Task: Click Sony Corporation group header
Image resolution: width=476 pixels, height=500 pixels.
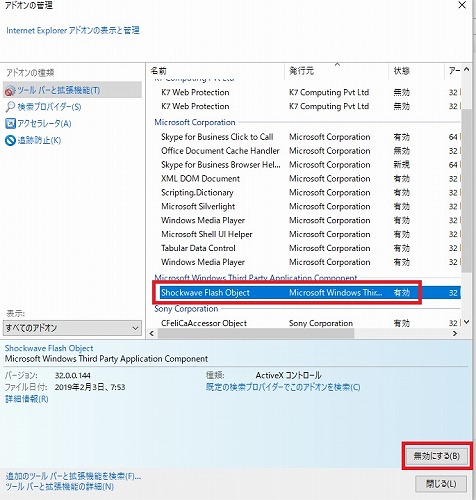Action: tap(186, 309)
